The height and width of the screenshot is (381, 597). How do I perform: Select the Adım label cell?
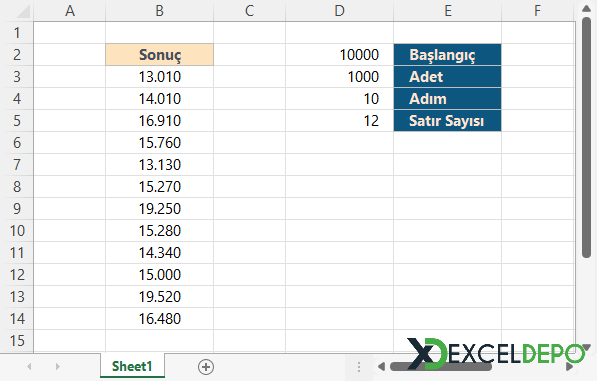pos(448,99)
